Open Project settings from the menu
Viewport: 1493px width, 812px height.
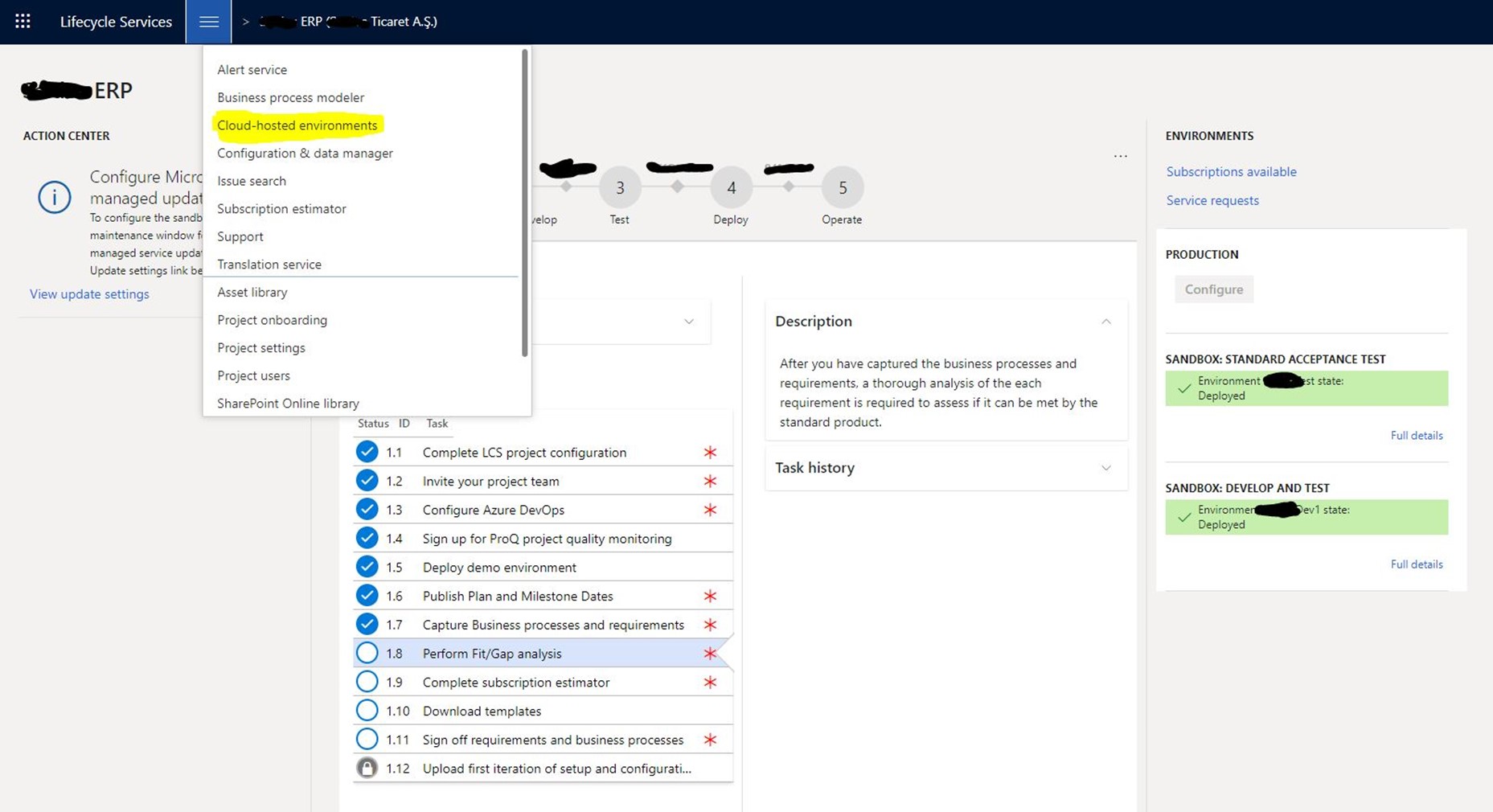click(261, 348)
